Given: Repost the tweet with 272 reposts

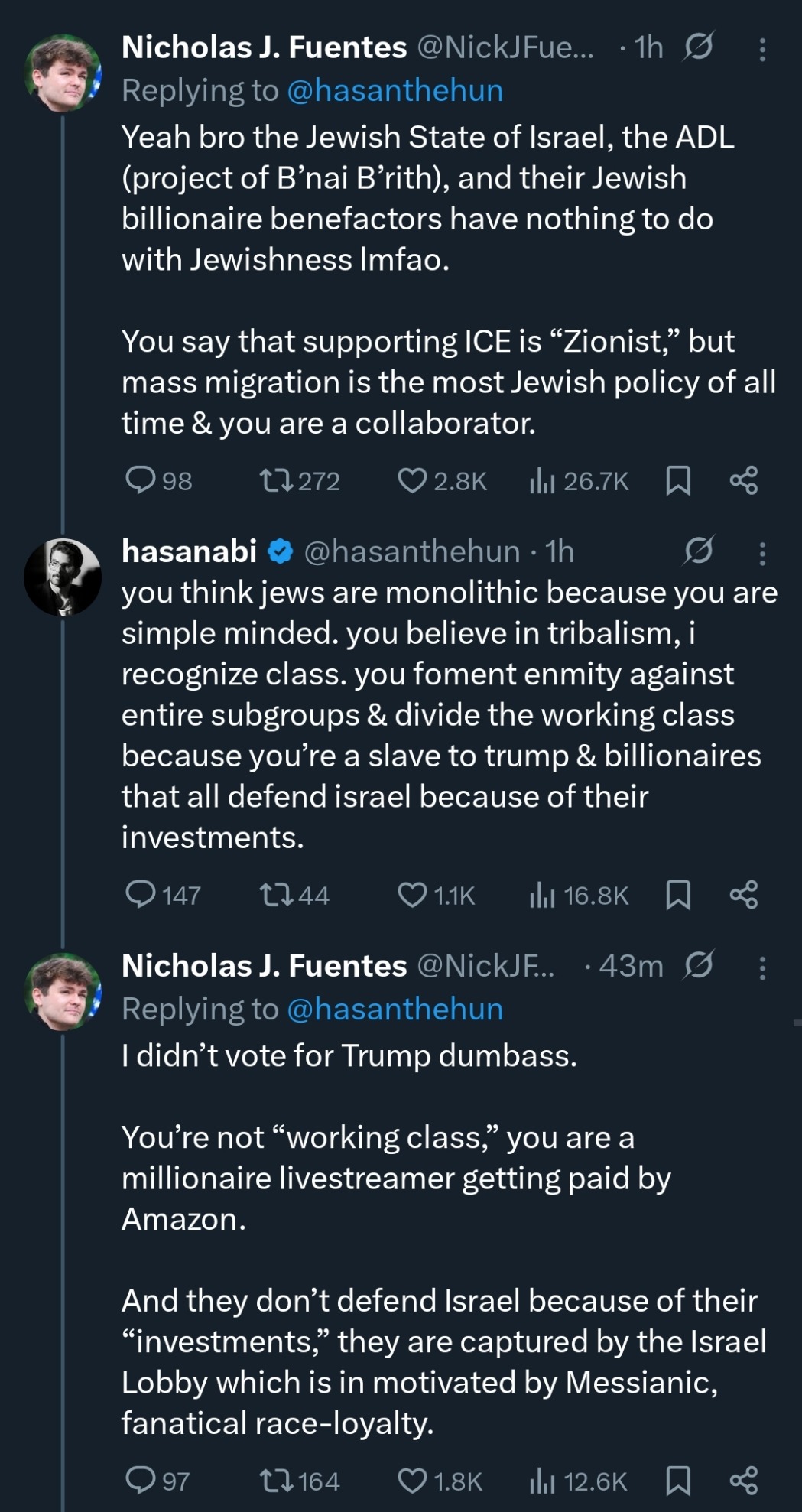Looking at the screenshot, I should coord(276,480).
